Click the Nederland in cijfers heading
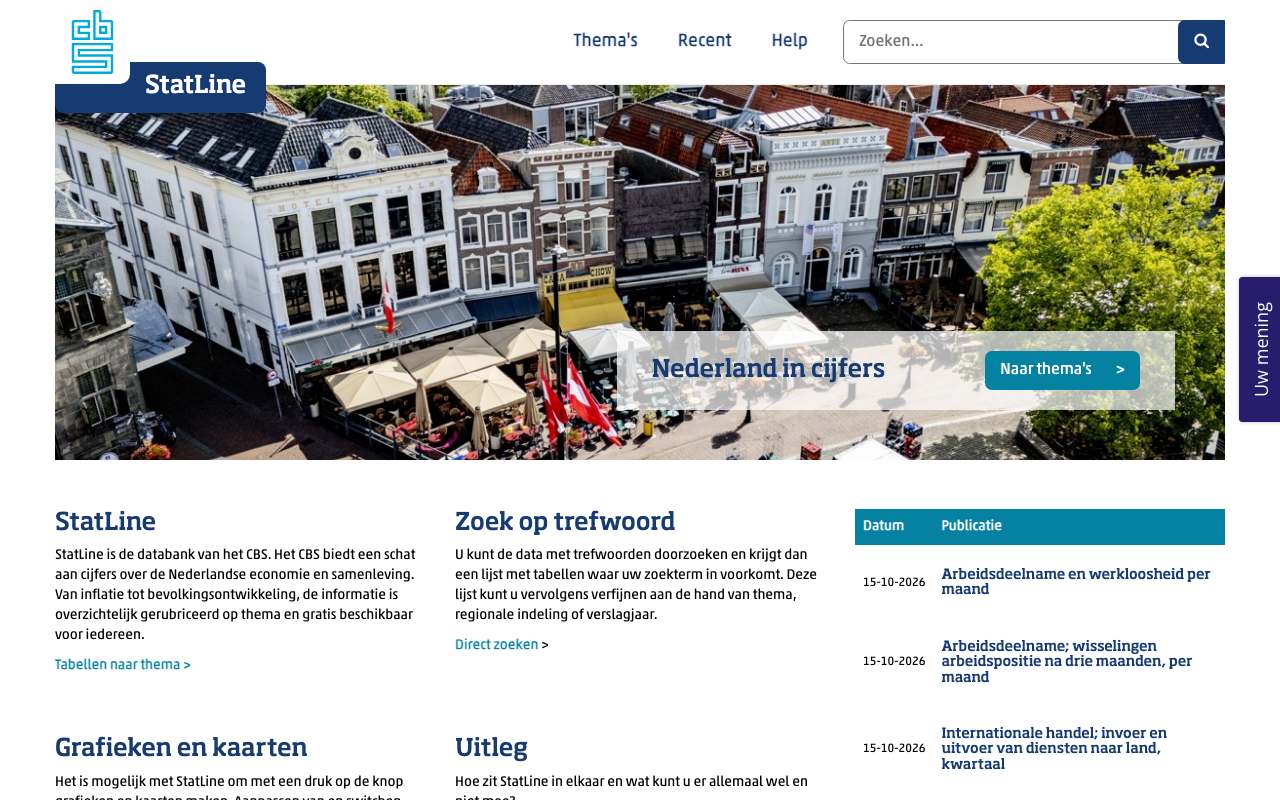Viewport: 1280px width, 800px height. pos(768,369)
